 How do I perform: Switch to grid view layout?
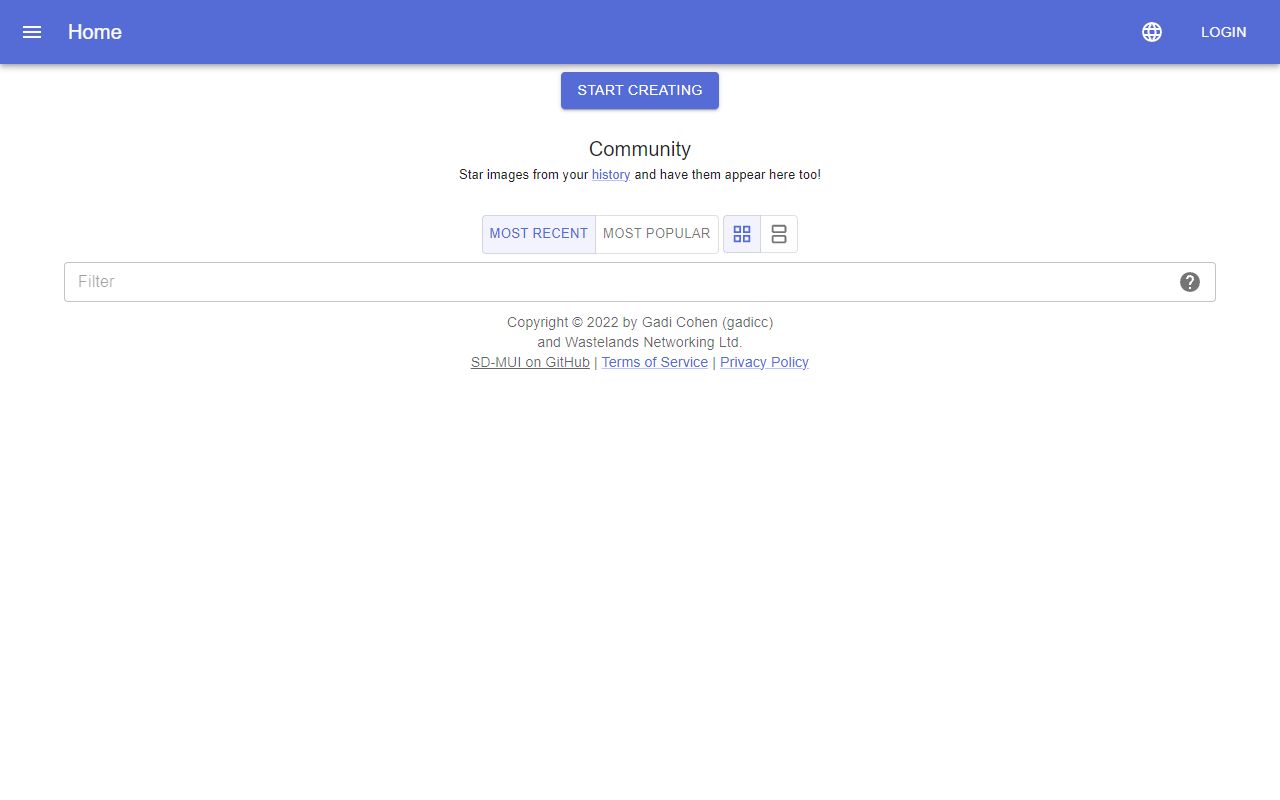[x=742, y=234]
